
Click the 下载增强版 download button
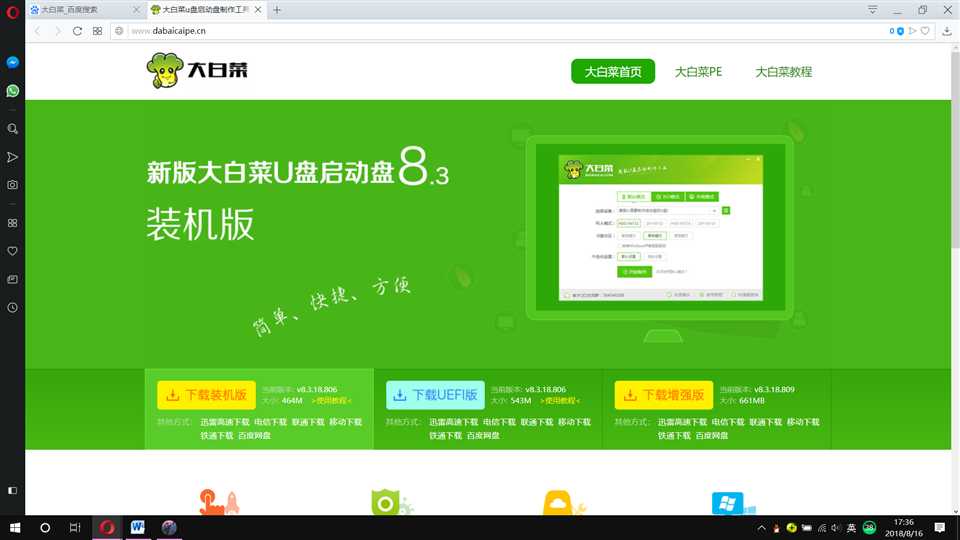[x=664, y=395]
